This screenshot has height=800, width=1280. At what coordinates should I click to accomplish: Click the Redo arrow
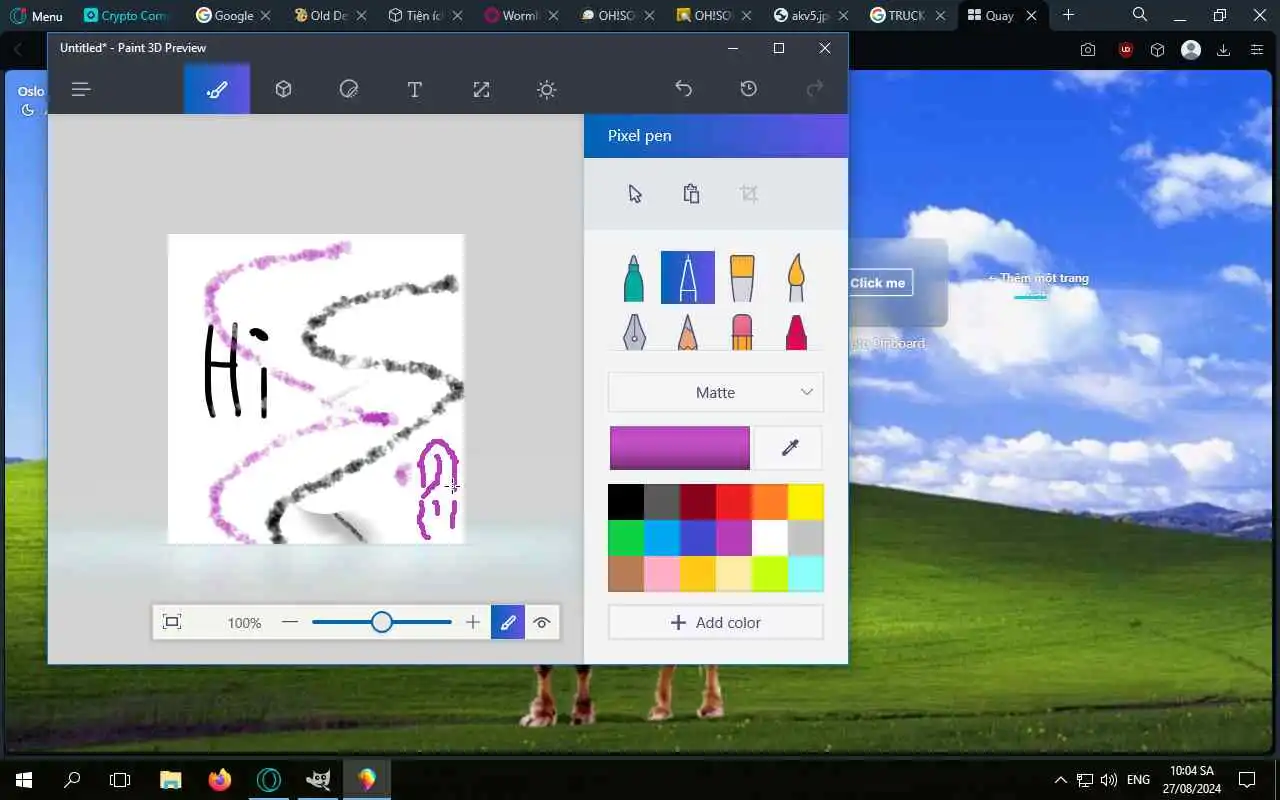815,89
